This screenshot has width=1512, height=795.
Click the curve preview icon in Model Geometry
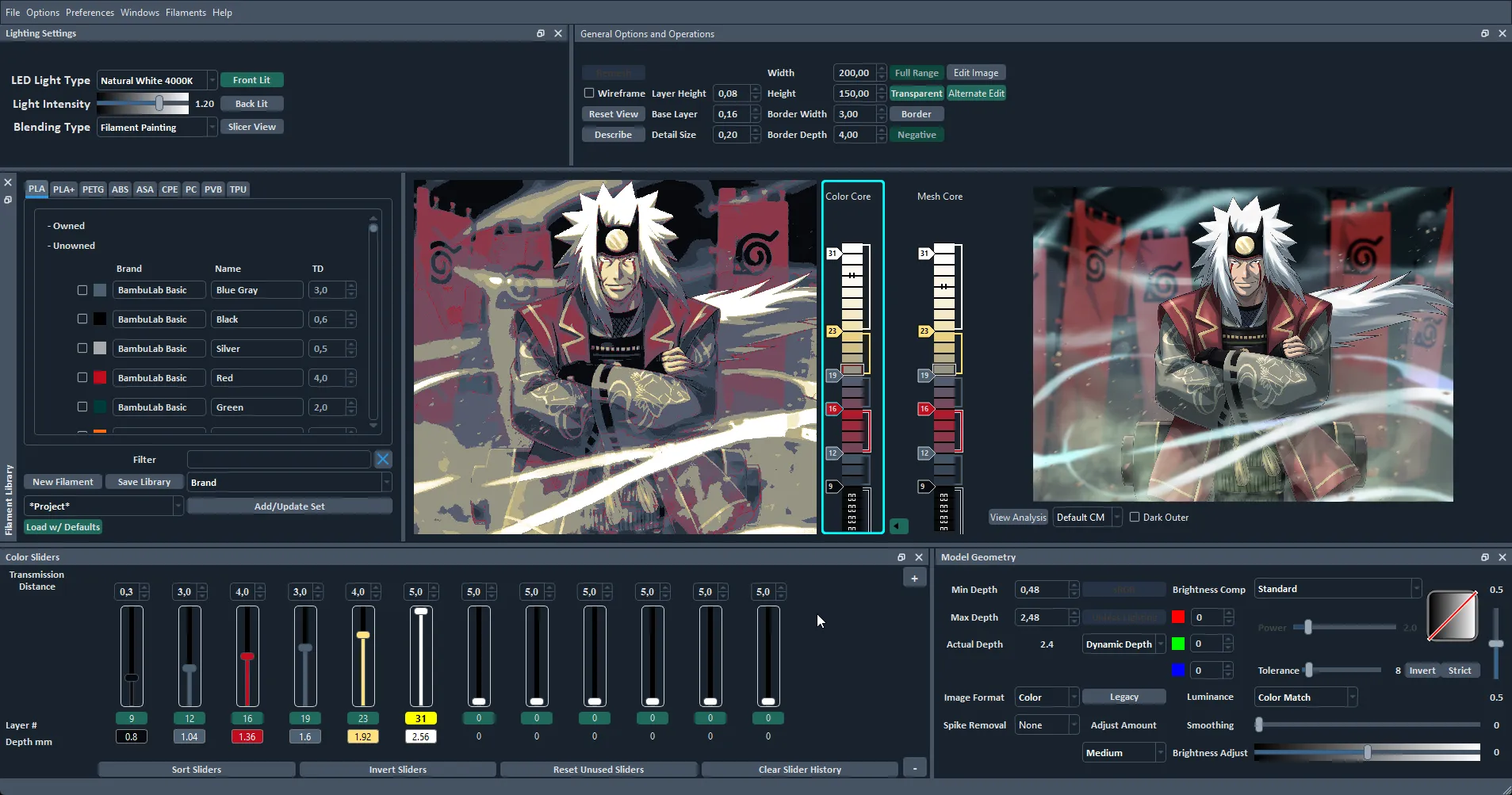tap(1452, 615)
